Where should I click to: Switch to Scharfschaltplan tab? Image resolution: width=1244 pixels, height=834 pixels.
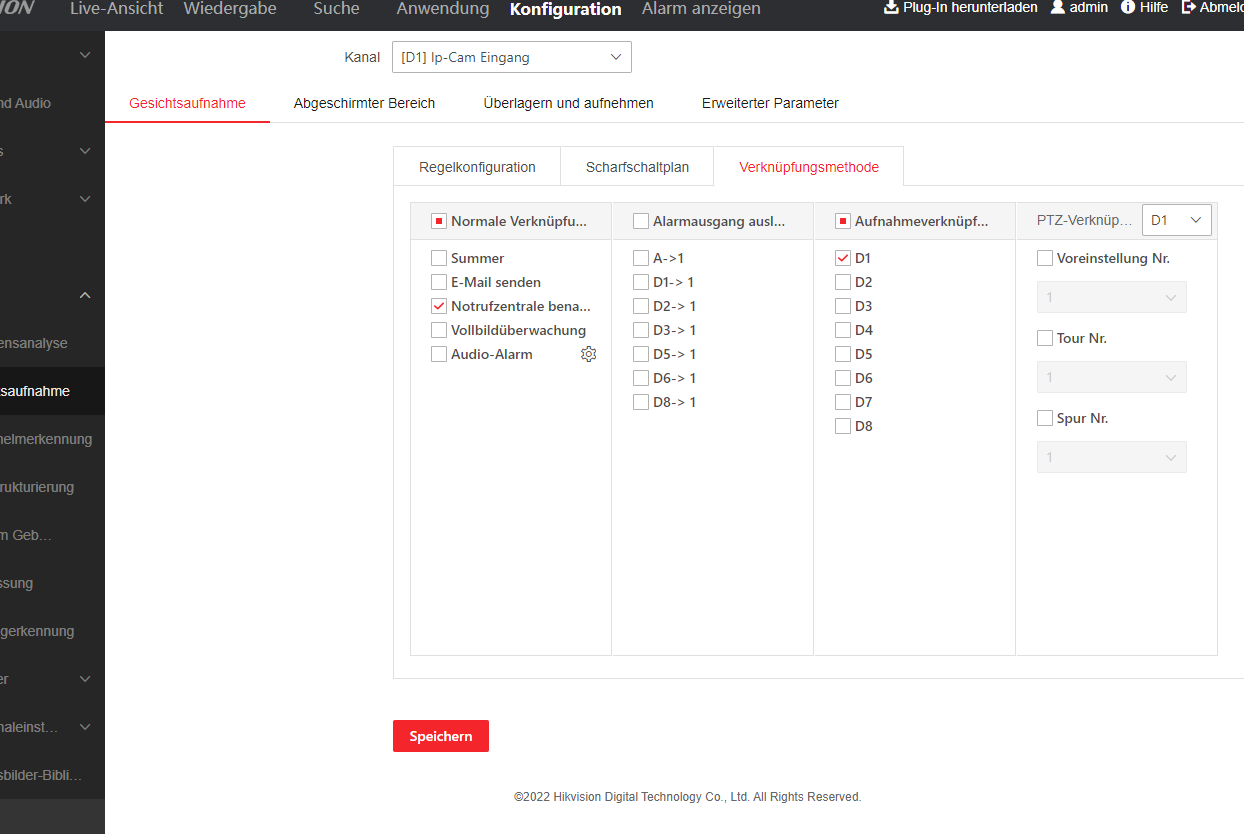(637, 167)
